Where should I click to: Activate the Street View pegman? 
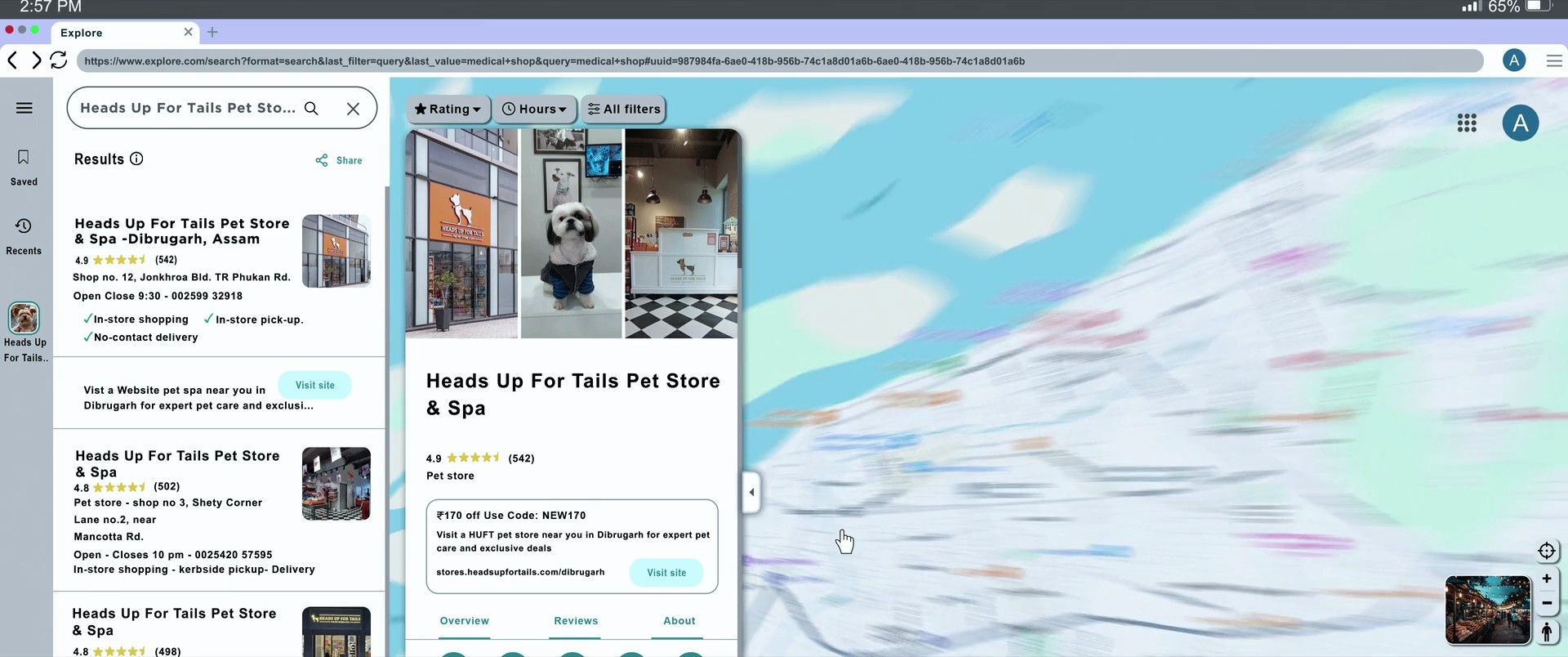[1546, 632]
